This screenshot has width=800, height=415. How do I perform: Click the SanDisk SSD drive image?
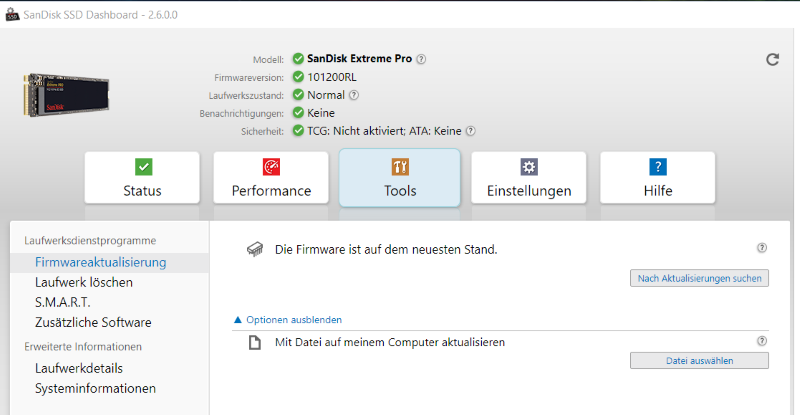pos(66,94)
